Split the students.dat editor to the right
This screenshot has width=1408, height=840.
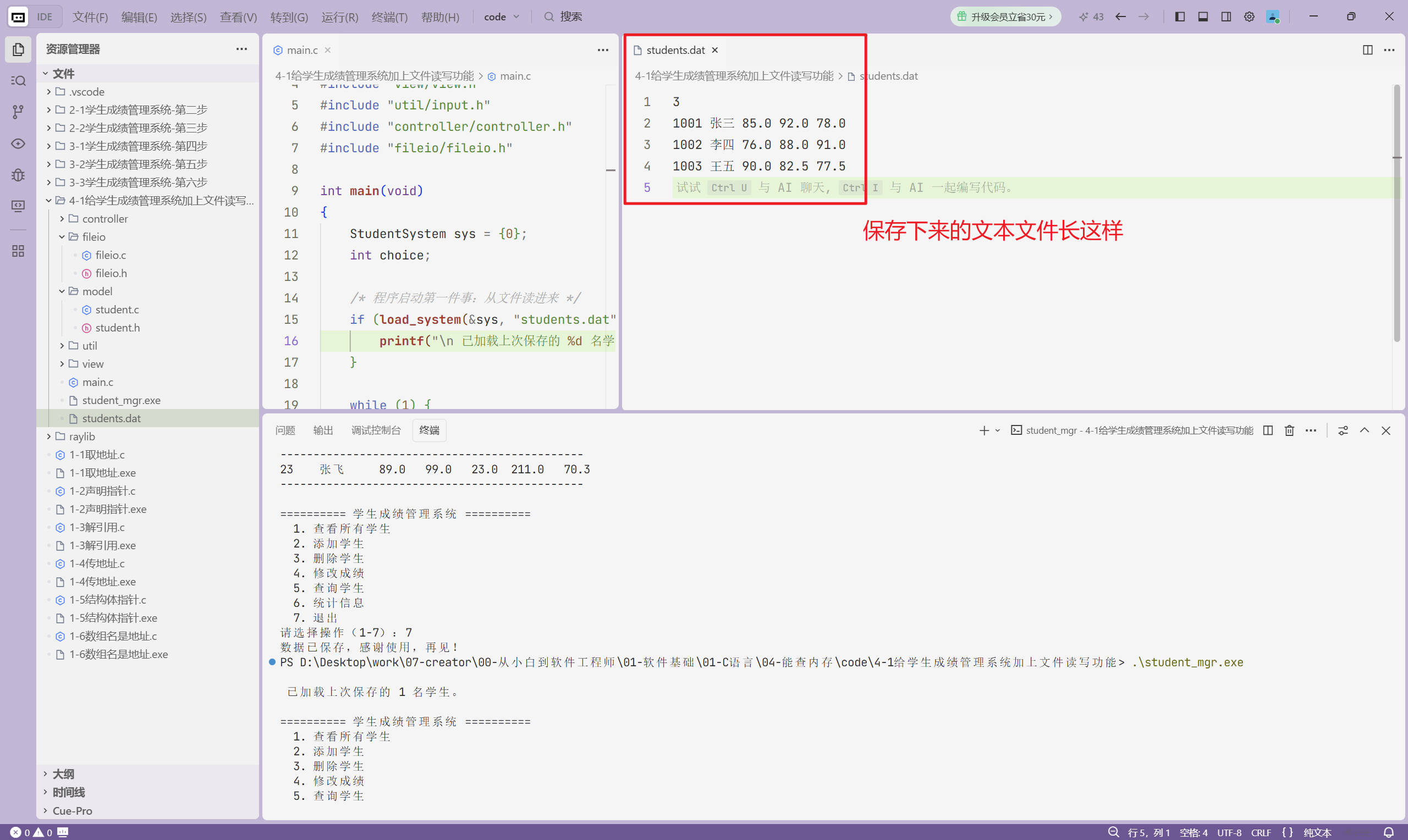1367,50
